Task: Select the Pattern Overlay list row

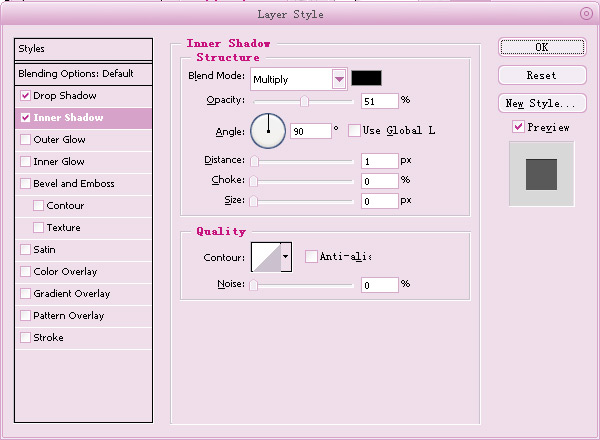Action: pyautogui.click(x=83, y=315)
